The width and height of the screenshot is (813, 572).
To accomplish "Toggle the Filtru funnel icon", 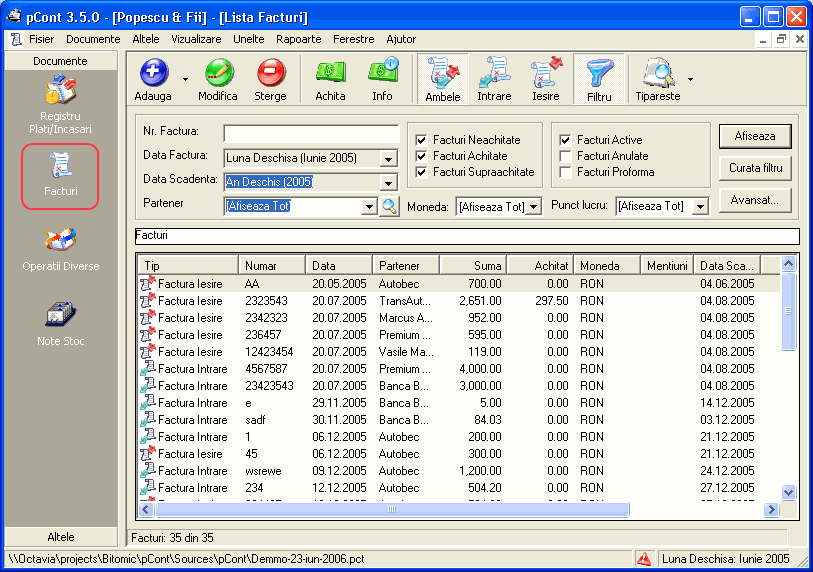I will tap(599, 73).
